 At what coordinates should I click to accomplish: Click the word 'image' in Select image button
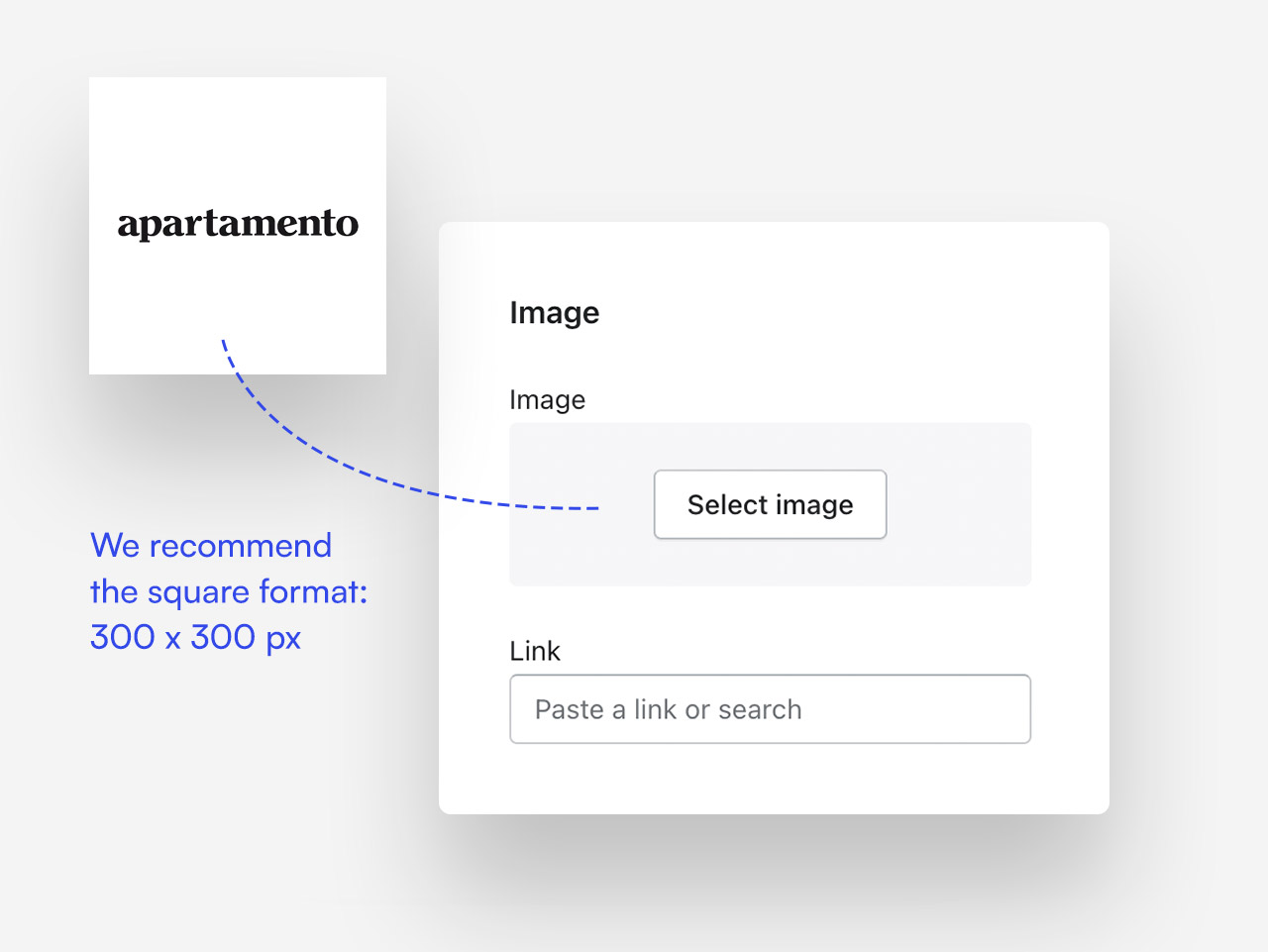pos(814,505)
